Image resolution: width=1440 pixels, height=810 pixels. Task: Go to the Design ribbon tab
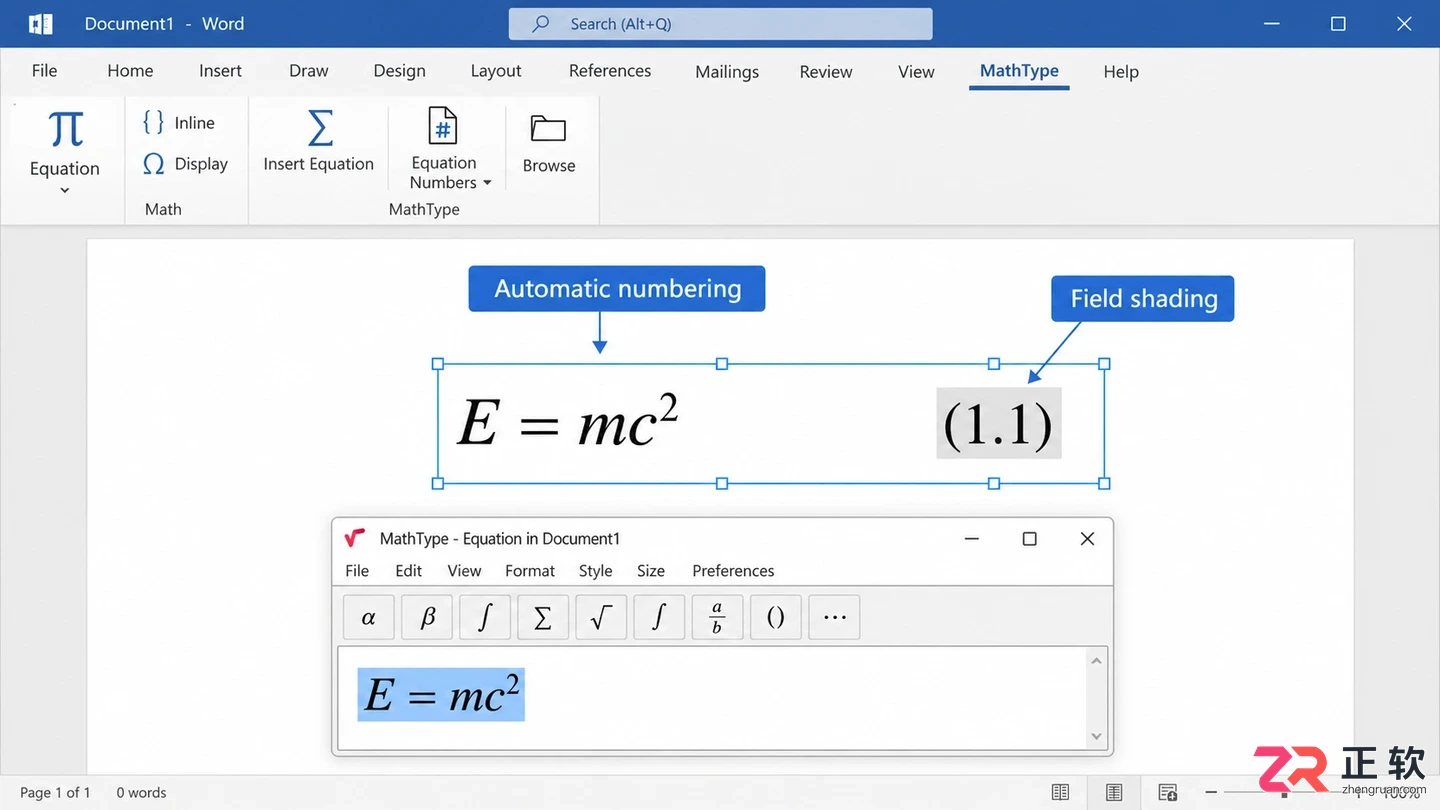[399, 71]
